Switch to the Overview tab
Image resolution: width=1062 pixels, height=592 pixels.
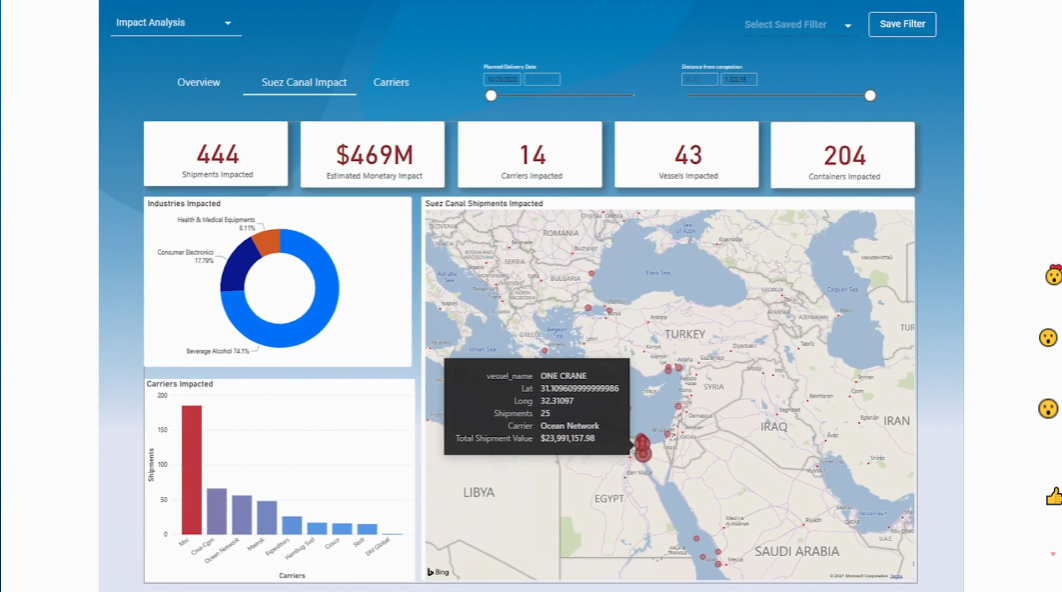(198, 82)
